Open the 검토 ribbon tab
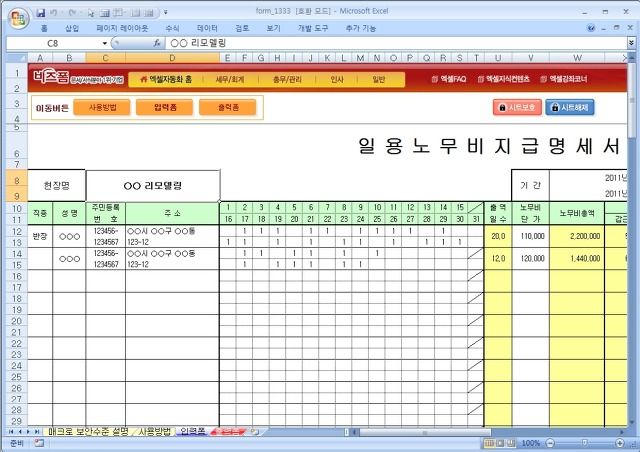 [242, 28]
